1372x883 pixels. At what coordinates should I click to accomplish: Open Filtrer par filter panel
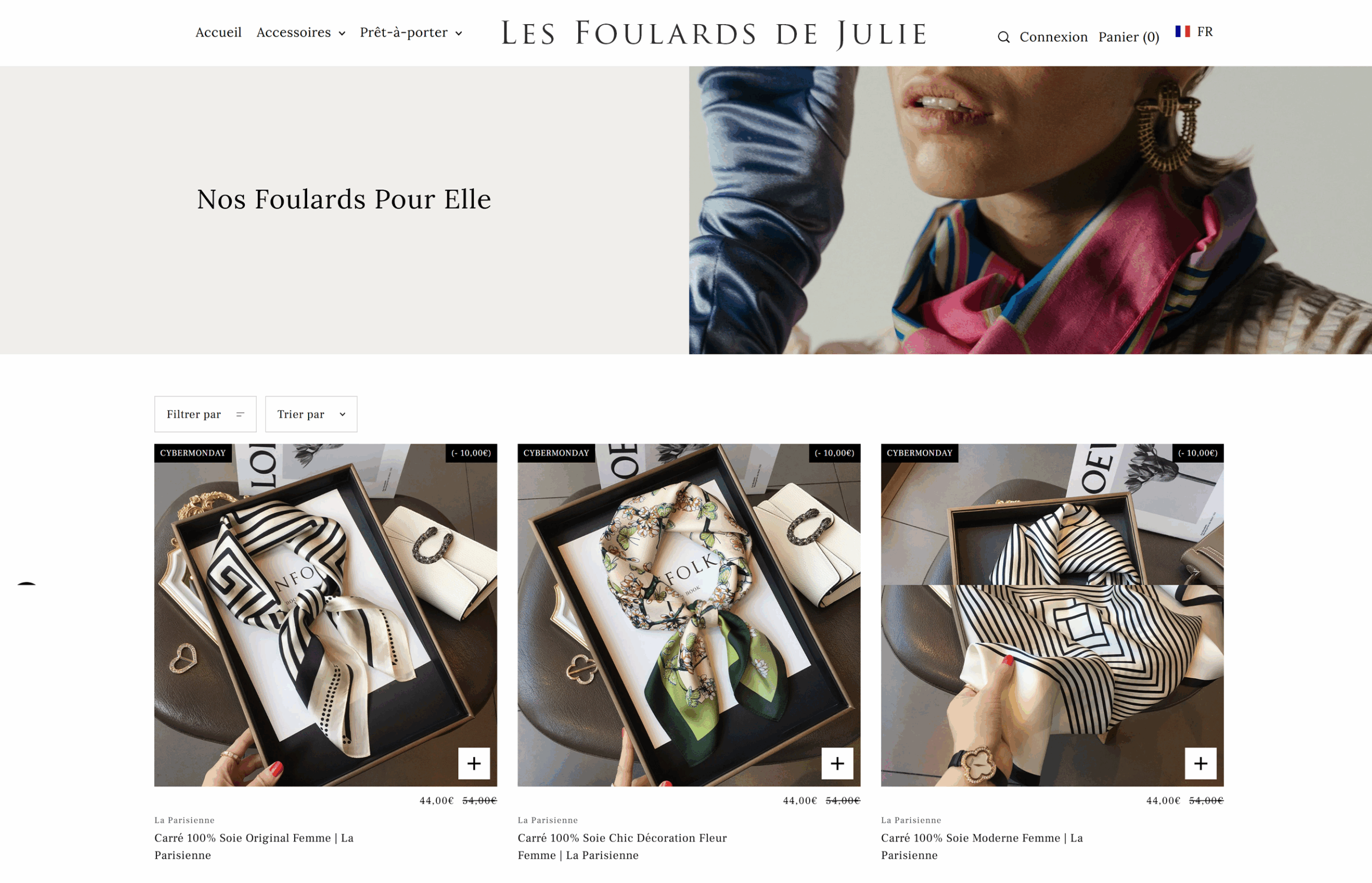click(205, 414)
